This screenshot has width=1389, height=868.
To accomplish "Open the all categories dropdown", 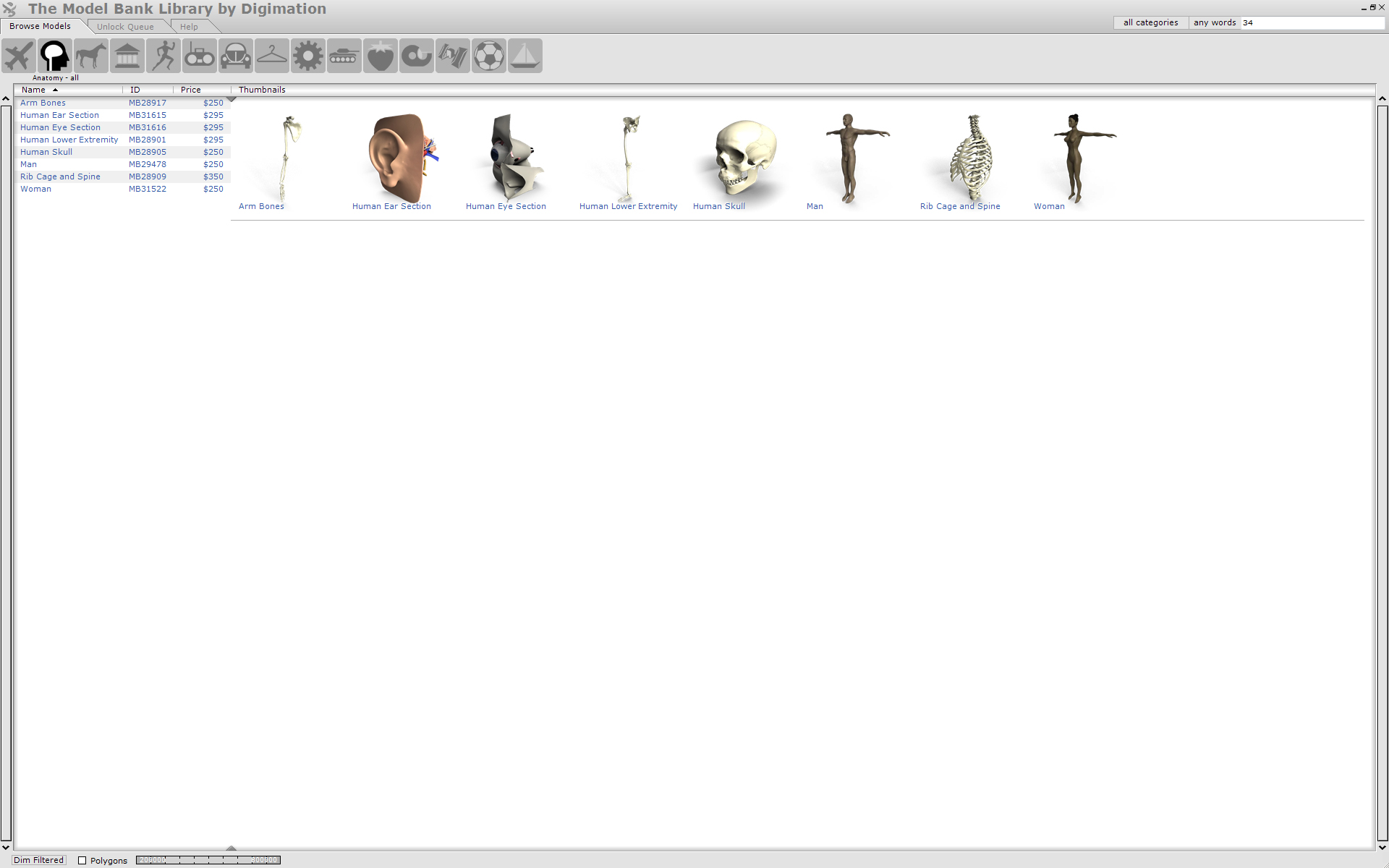I will click(x=1150, y=22).
